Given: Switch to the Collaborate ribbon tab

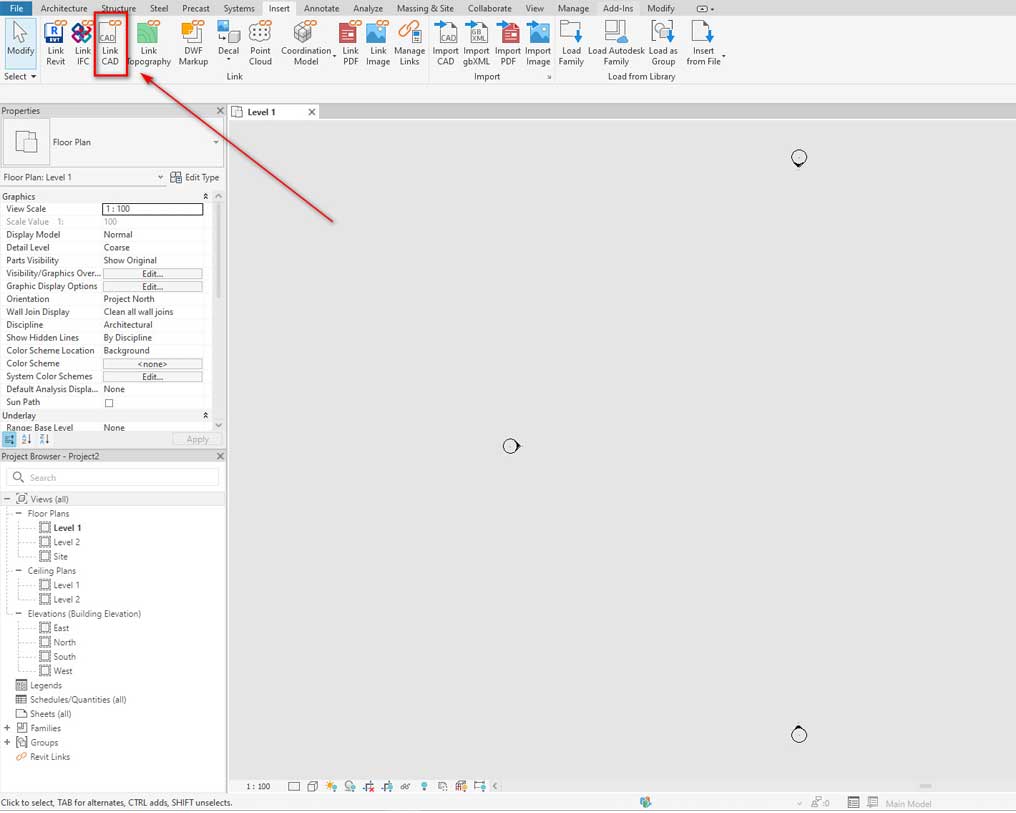Looking at the screenshot, I should click(x=489, y=8).
